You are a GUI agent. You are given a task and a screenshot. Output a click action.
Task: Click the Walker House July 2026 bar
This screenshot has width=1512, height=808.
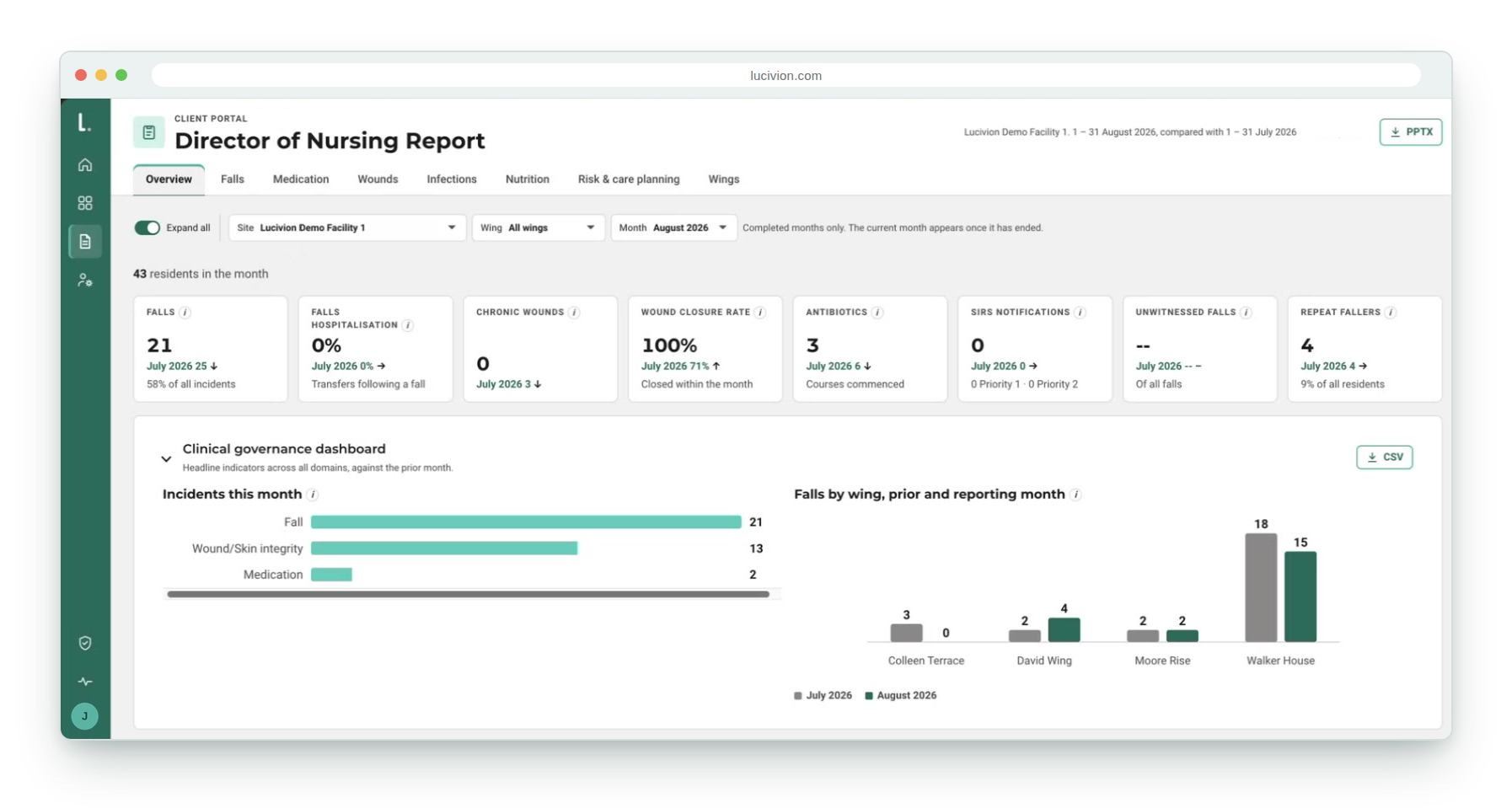click(1261, 587)
